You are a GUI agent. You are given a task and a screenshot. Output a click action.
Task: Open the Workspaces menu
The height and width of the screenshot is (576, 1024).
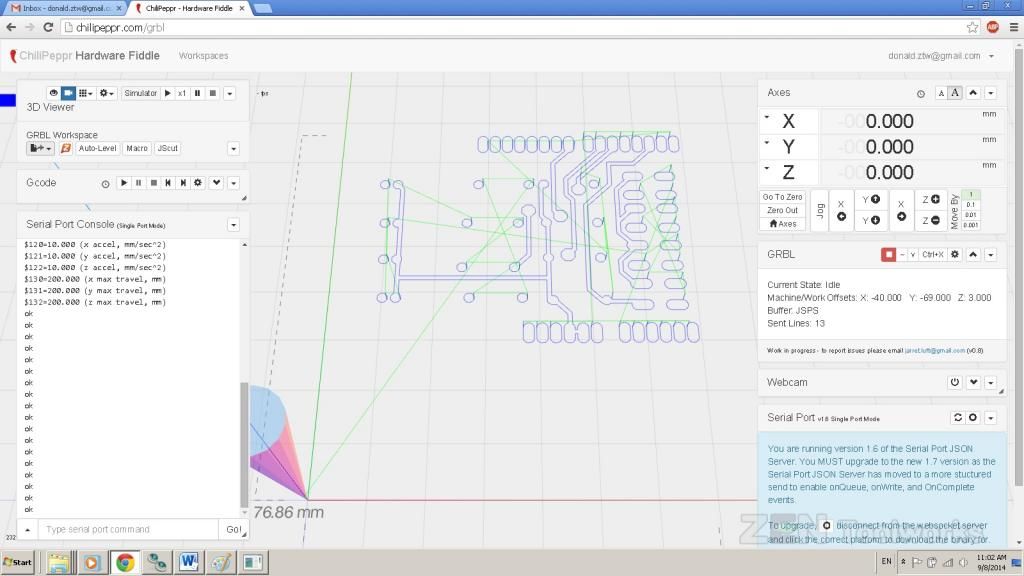click(204, 56)
